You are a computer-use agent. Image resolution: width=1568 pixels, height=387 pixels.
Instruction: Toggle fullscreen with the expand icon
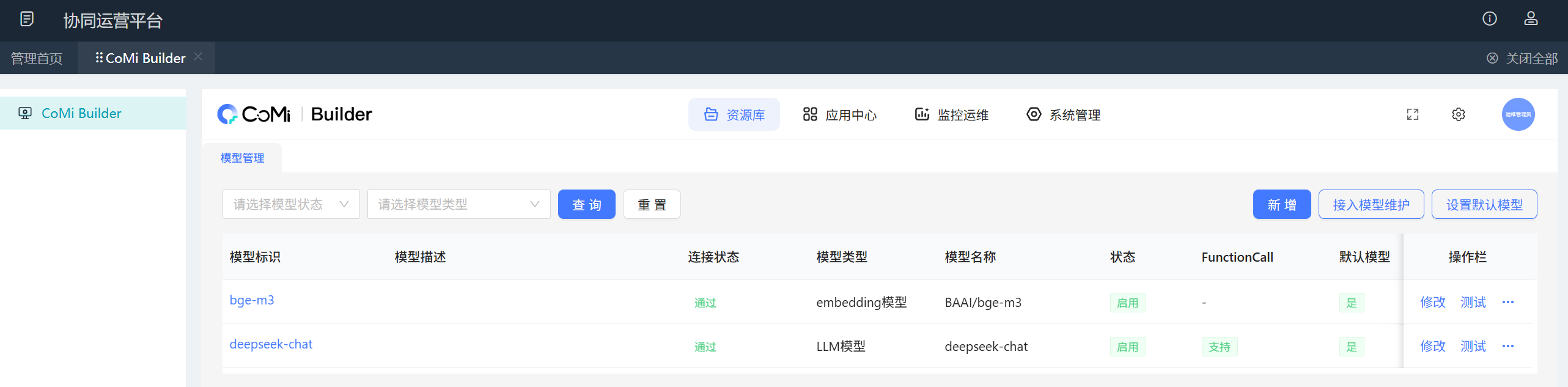pos(1413,114)
